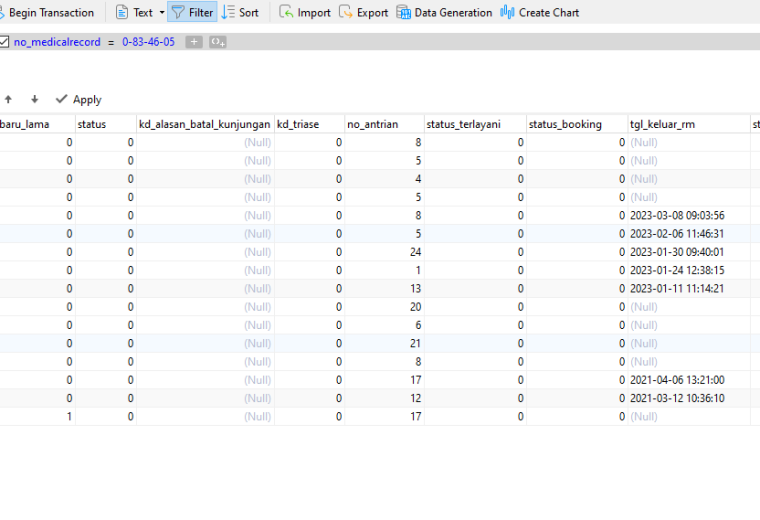Edit the filter value 0-83-46-05
Viewport: 760px width, 520px height.
tap(148, 42)
